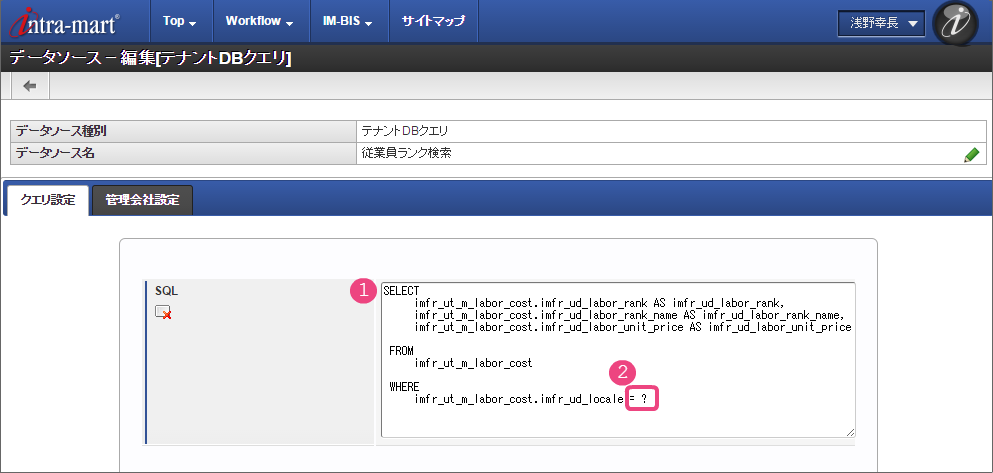The image size is (993, 473).
Task: Click the SQL text area resize handle
Action: [x=850, y=432]
